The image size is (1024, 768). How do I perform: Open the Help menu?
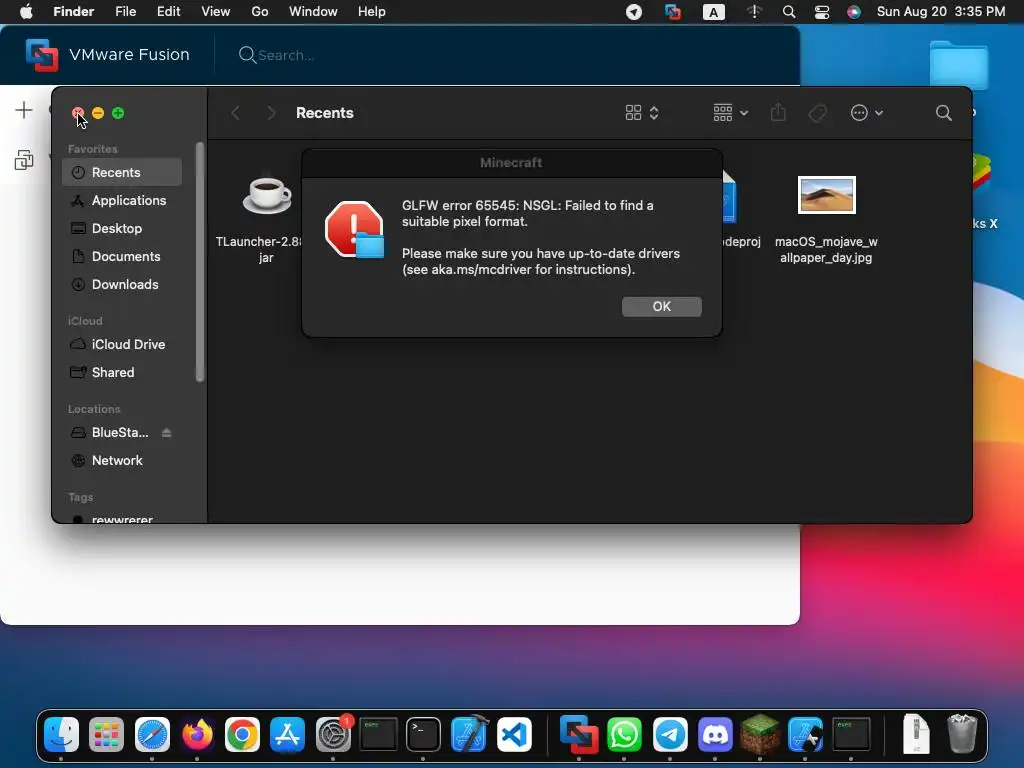tap(372, 12)
